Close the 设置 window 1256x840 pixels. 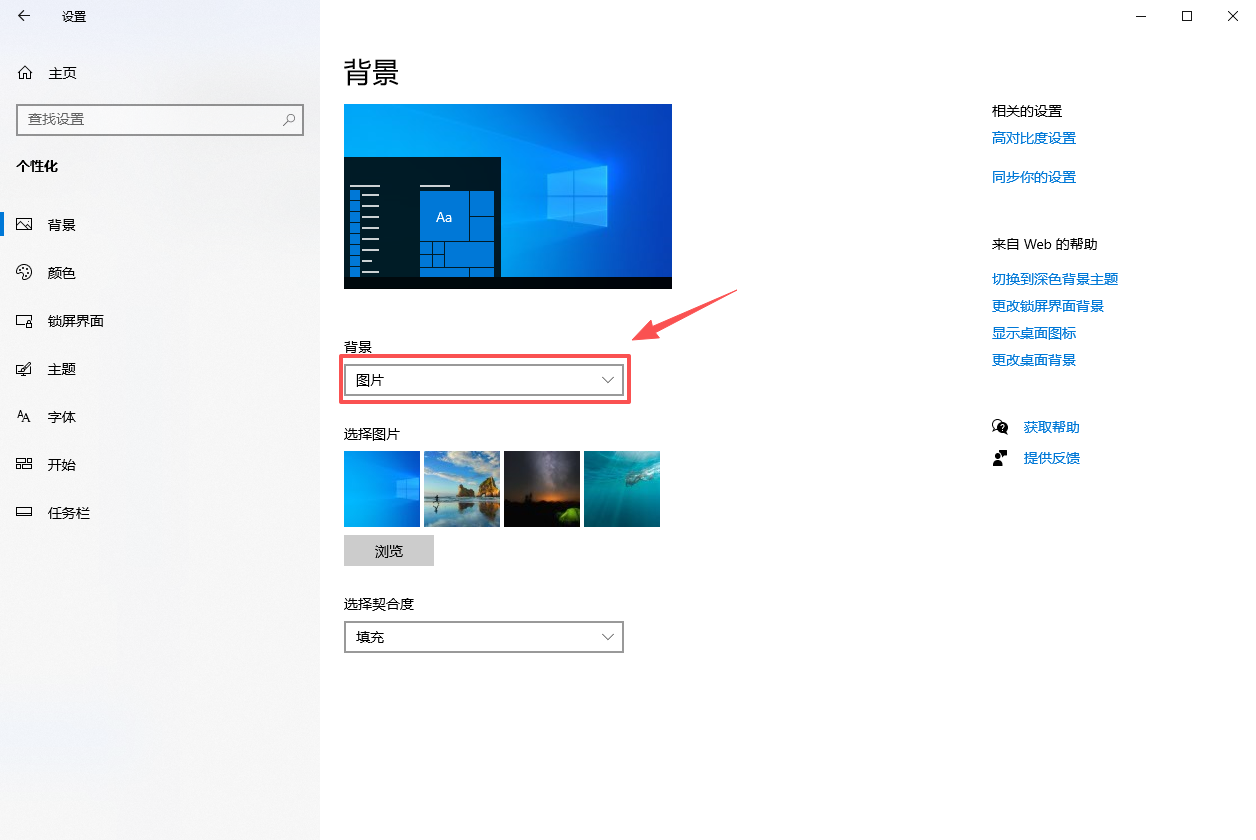click(1233, 16)
